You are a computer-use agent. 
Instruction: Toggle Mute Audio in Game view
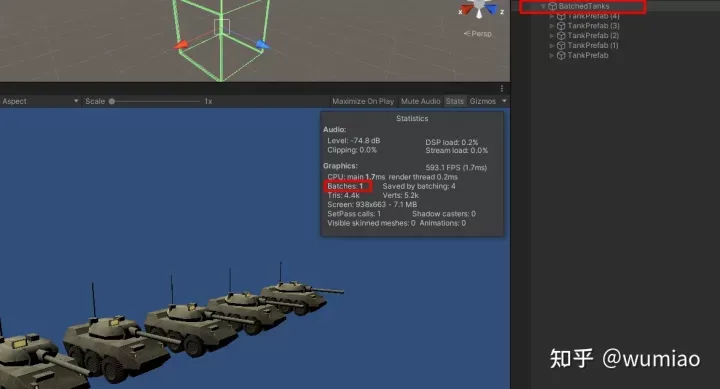tap(421, 101)
